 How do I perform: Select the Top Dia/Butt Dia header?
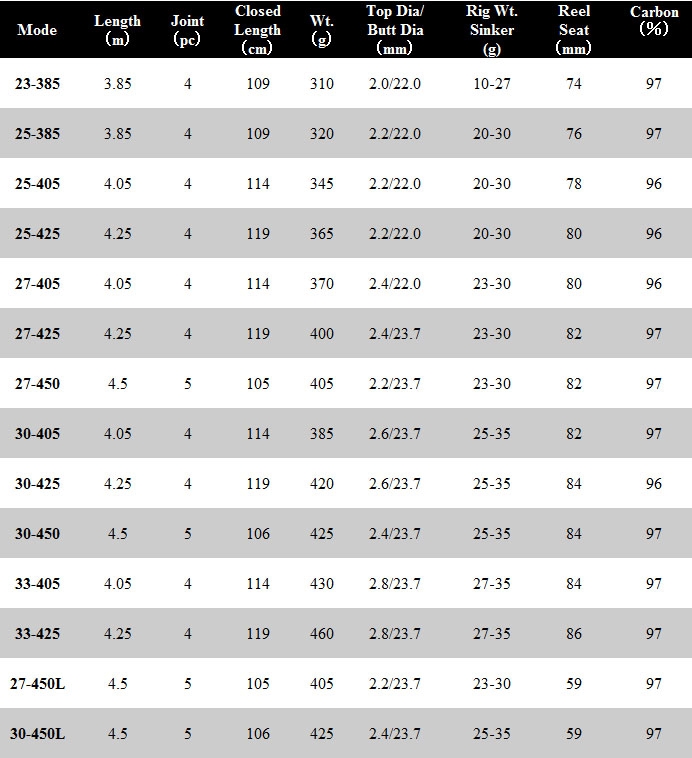(395, 29)
